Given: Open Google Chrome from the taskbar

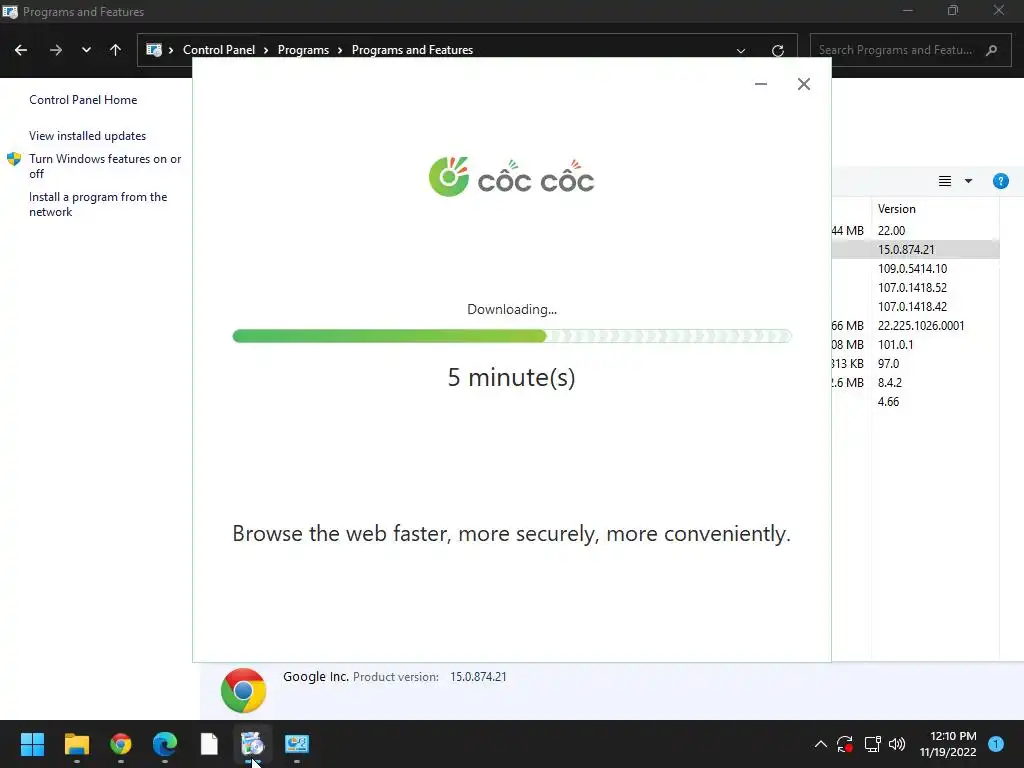Looking at the screenshot, I should pyautogui.click(x=121, y=744).
